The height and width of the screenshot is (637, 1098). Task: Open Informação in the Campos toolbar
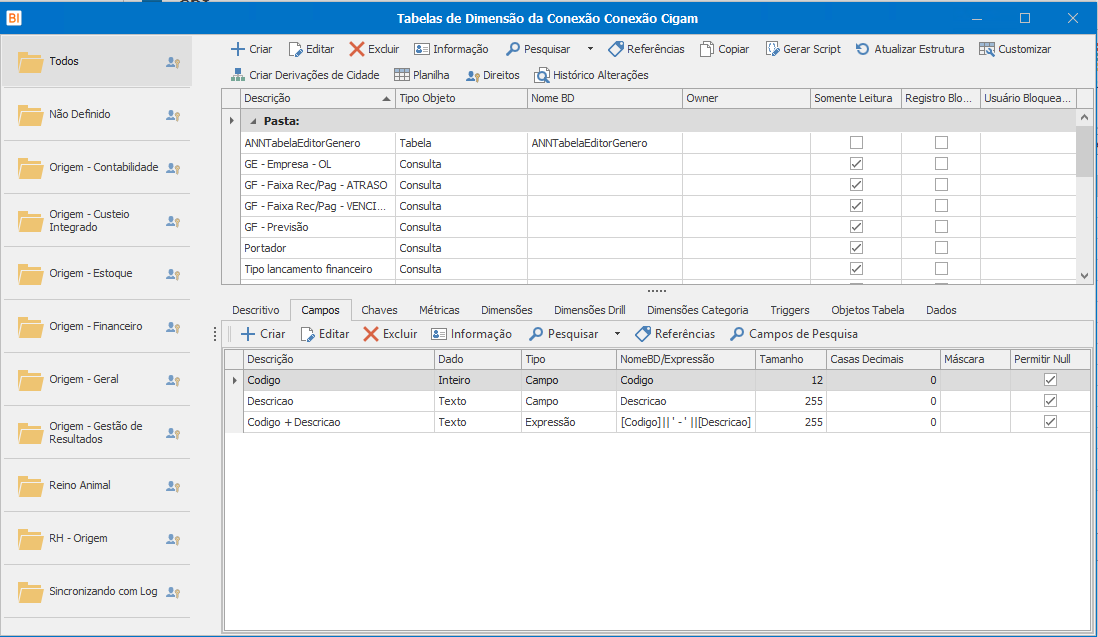point(471,334)
